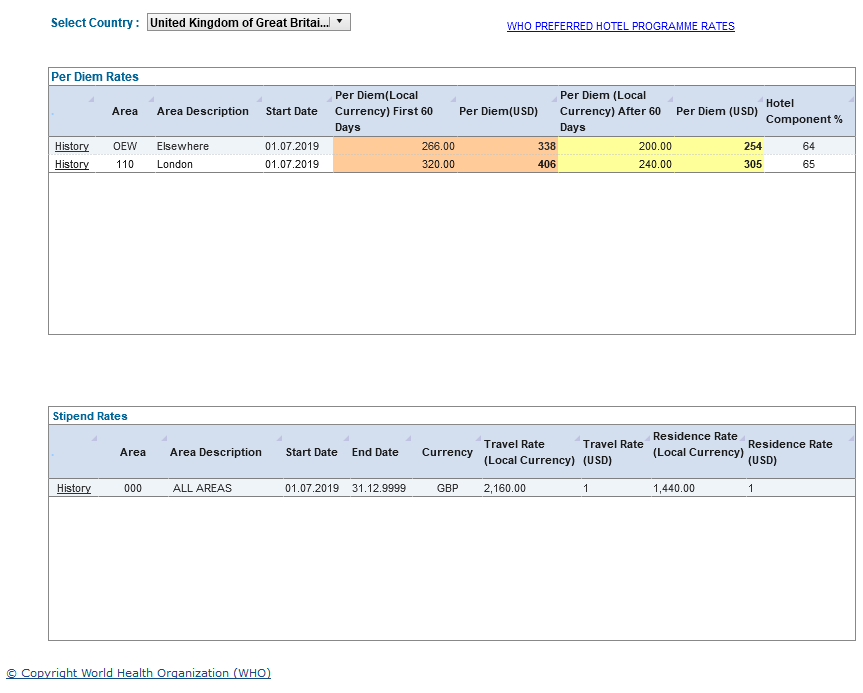
Task: Sort Stipend table by Area header
Action: click(x=133, y=452)
